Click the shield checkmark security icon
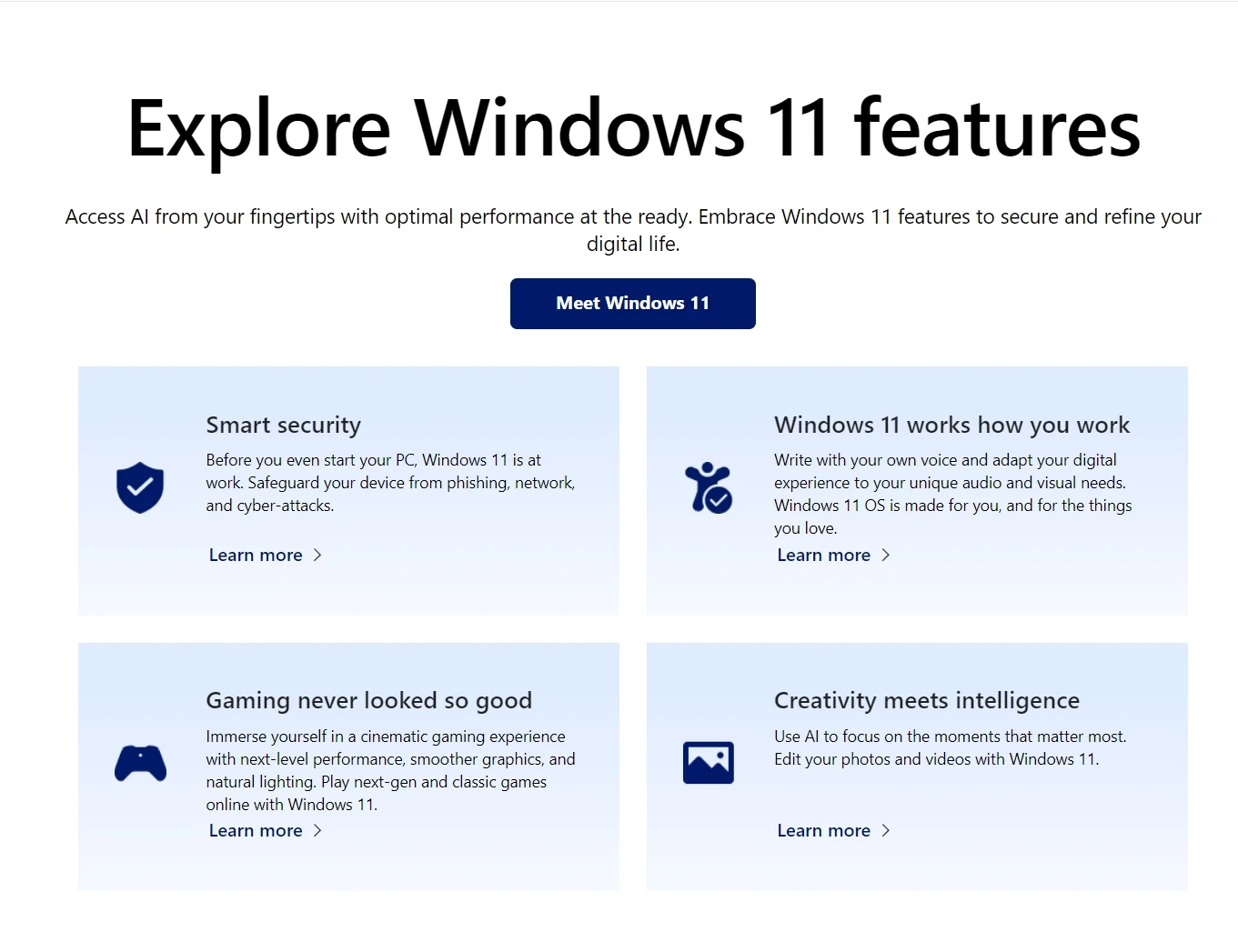This screenshot has width=1238, height=952. click(140, 487)
